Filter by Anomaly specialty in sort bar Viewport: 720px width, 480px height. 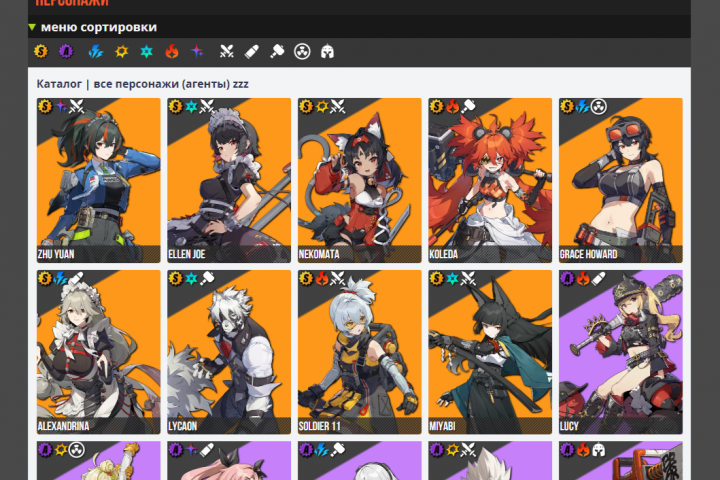coord(302,51)
